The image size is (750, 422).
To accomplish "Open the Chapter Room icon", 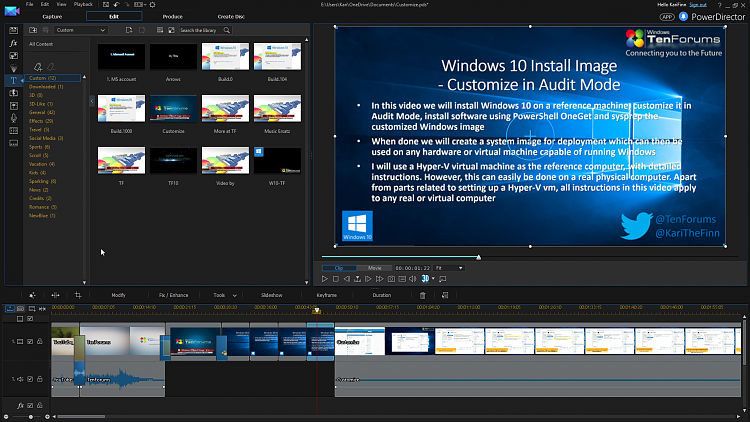I will coord(13,130).
